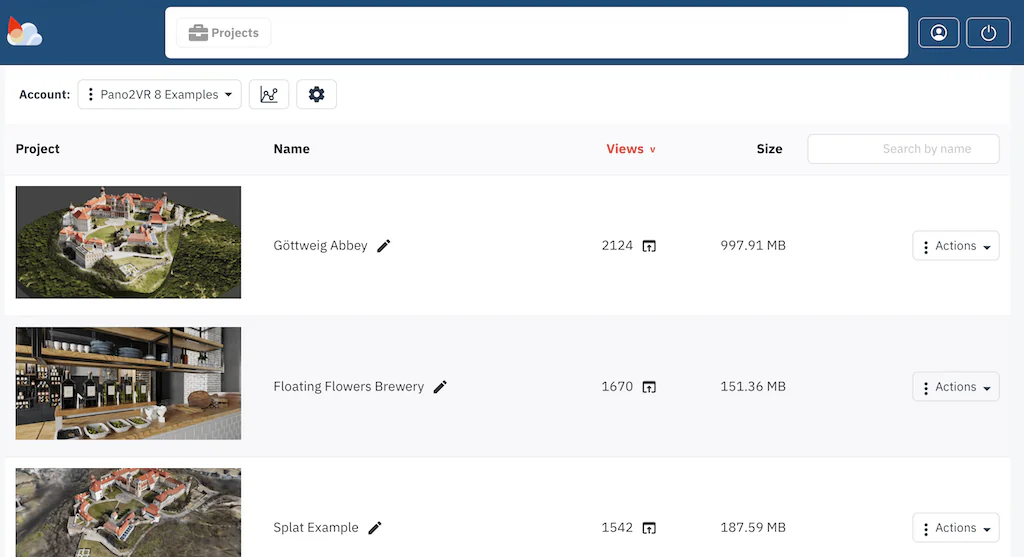Open the Pano2VR 8 Examples account dropdown
The image size is (1024, 557).
pos(159,95)
